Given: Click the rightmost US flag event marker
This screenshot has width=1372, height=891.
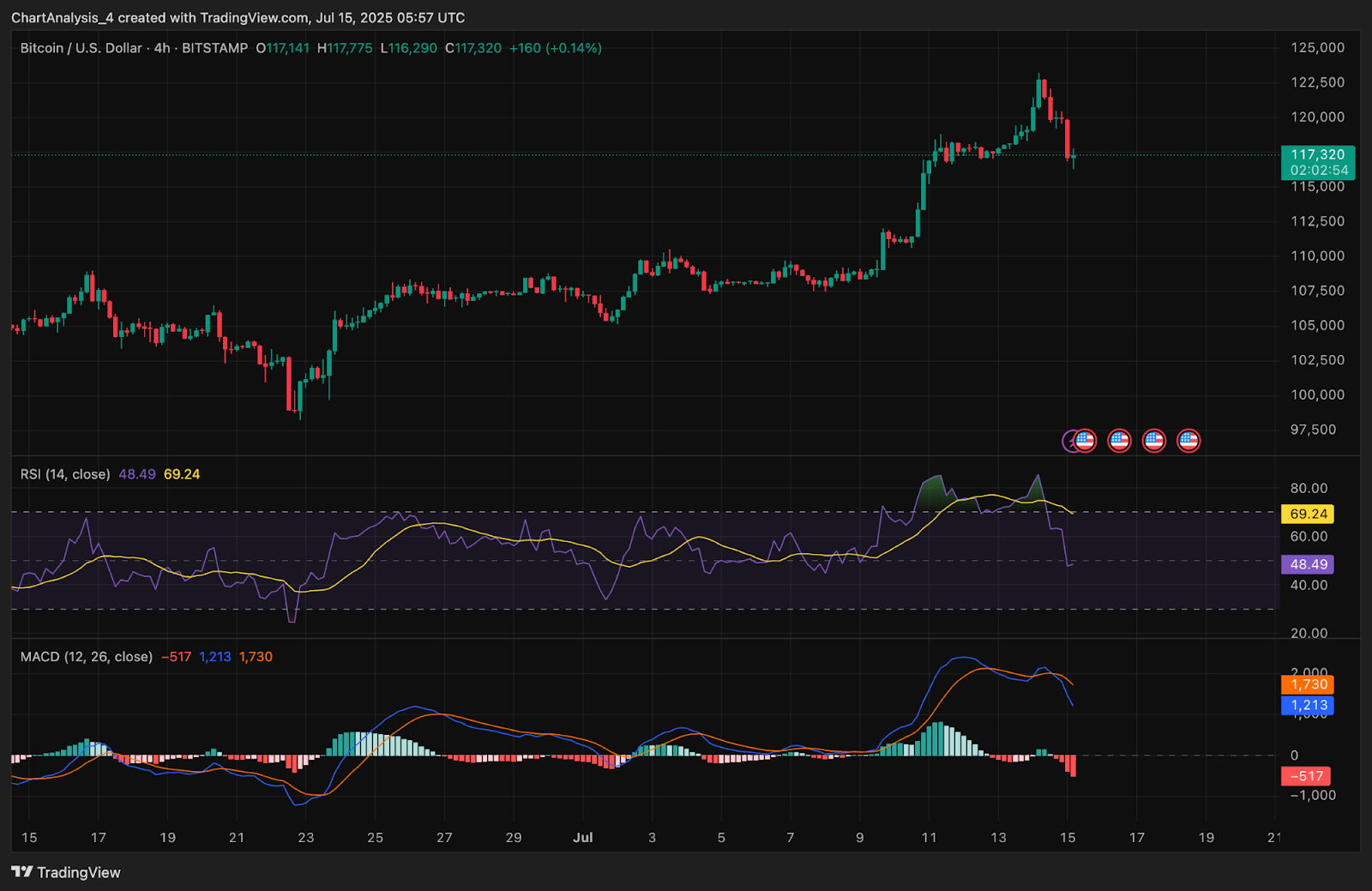Looking at the screenshot, I should pyautogui.click(x=1188, y=441).
